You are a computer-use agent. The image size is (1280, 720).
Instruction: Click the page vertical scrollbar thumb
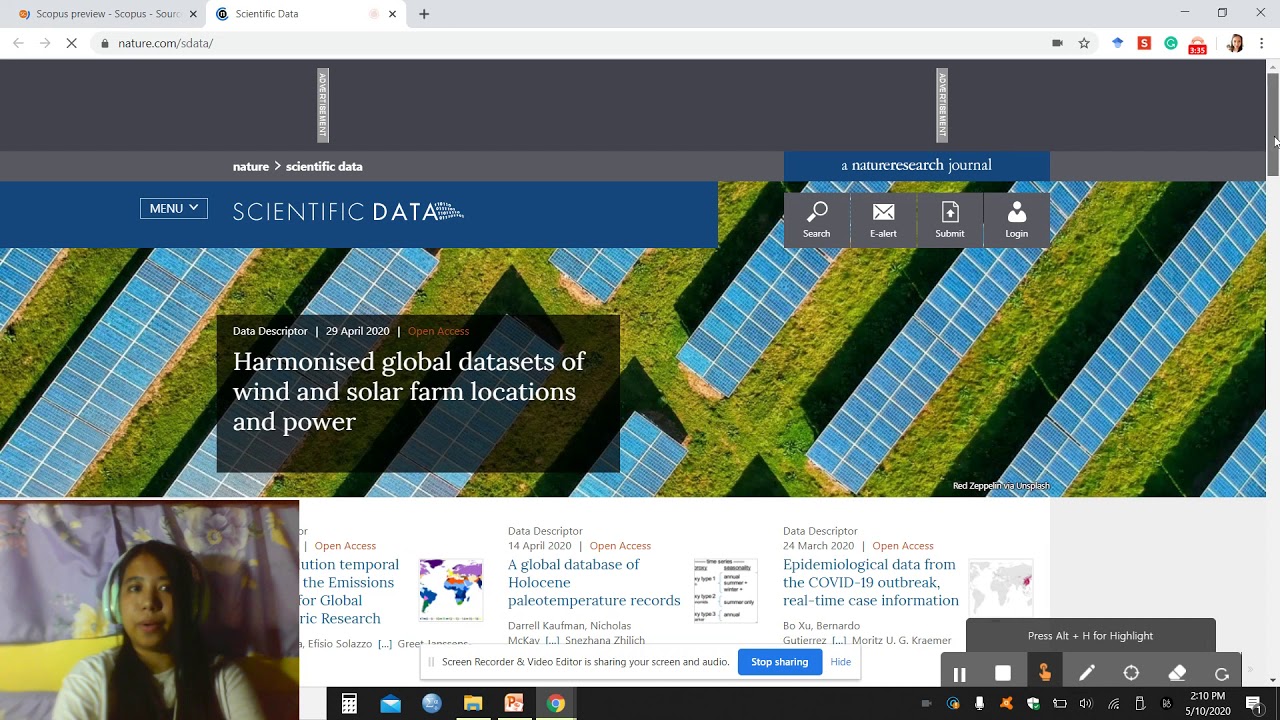pos(1273,125)
